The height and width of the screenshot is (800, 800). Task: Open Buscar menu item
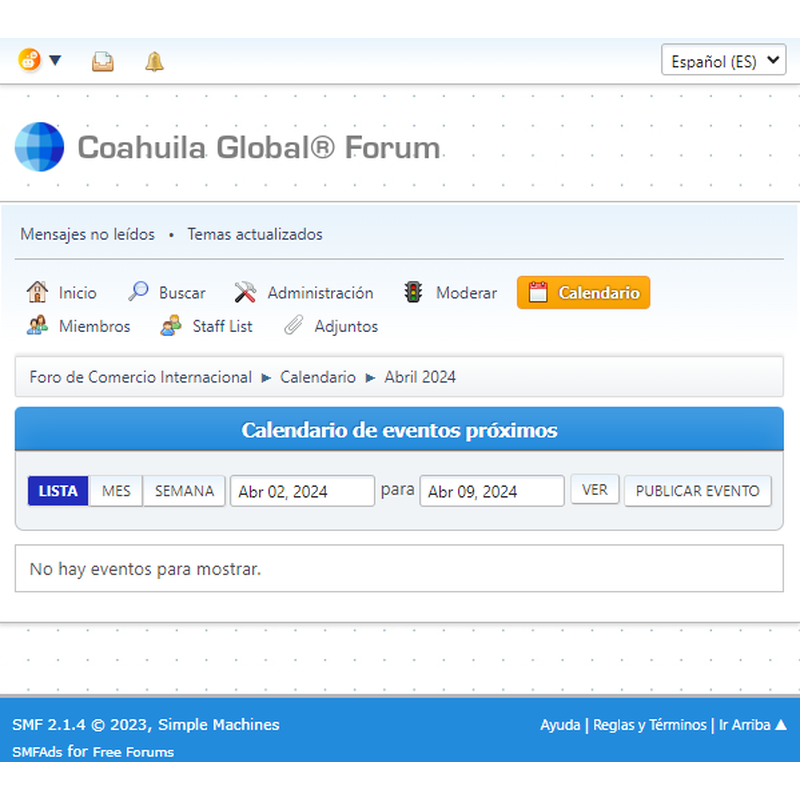[182, 293]
